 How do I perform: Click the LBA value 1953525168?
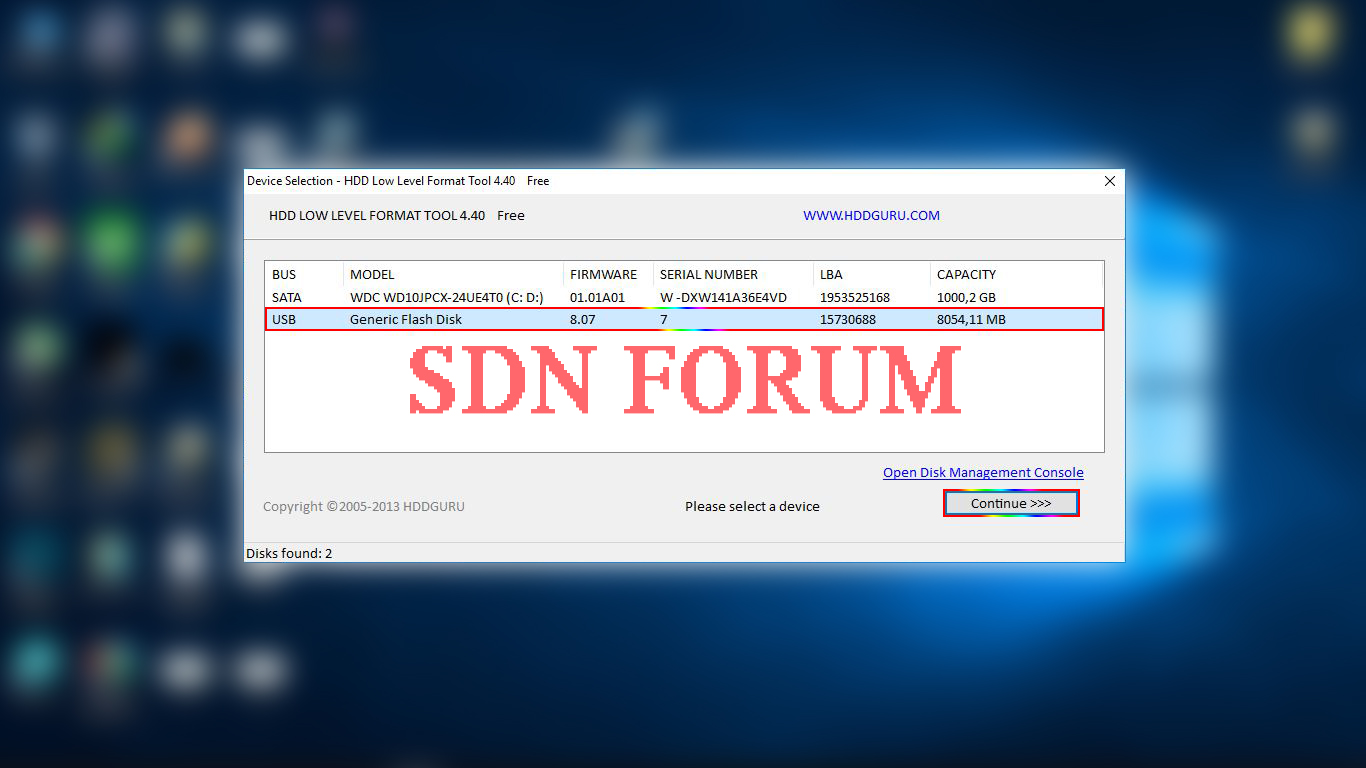coord(854,297)
